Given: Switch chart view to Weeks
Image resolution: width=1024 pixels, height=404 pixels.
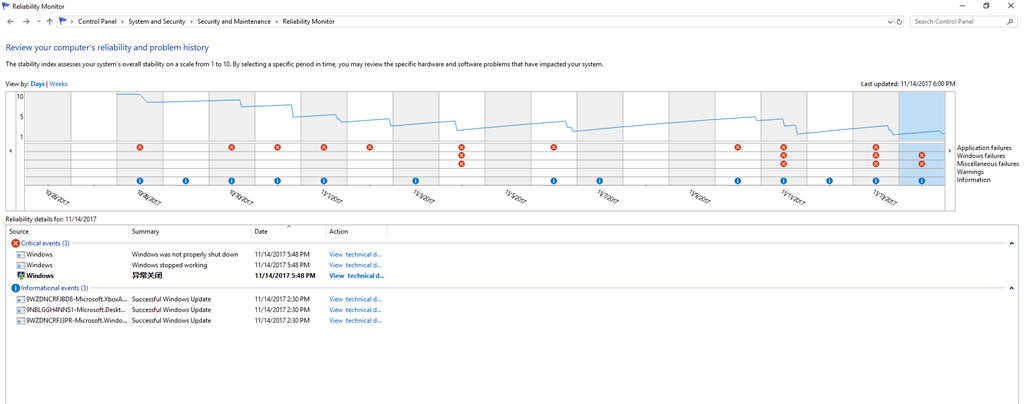Looking at the screenshot, I should point(59,84).
